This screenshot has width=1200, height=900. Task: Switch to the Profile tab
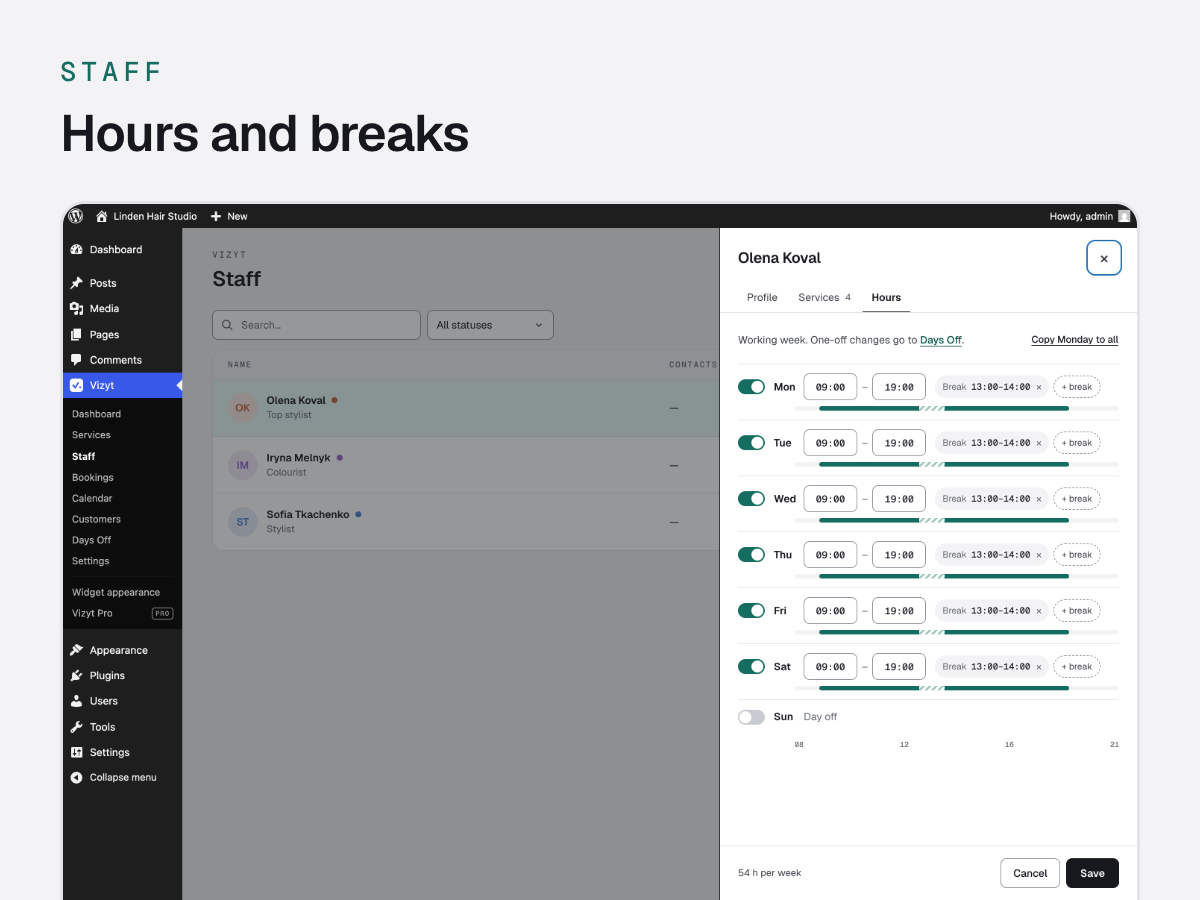(x=762, y=297)
